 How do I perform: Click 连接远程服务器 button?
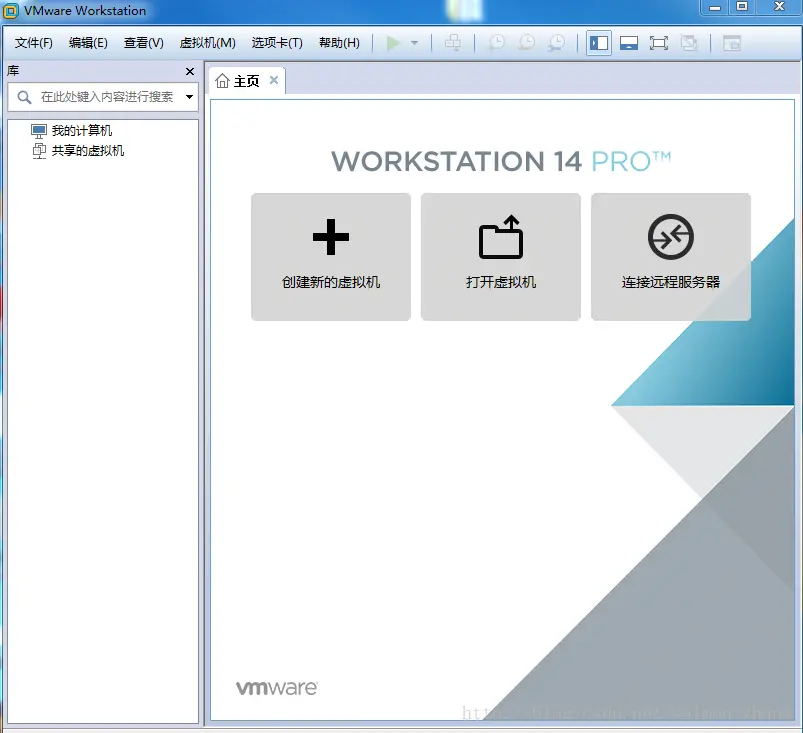click(671, 257)
